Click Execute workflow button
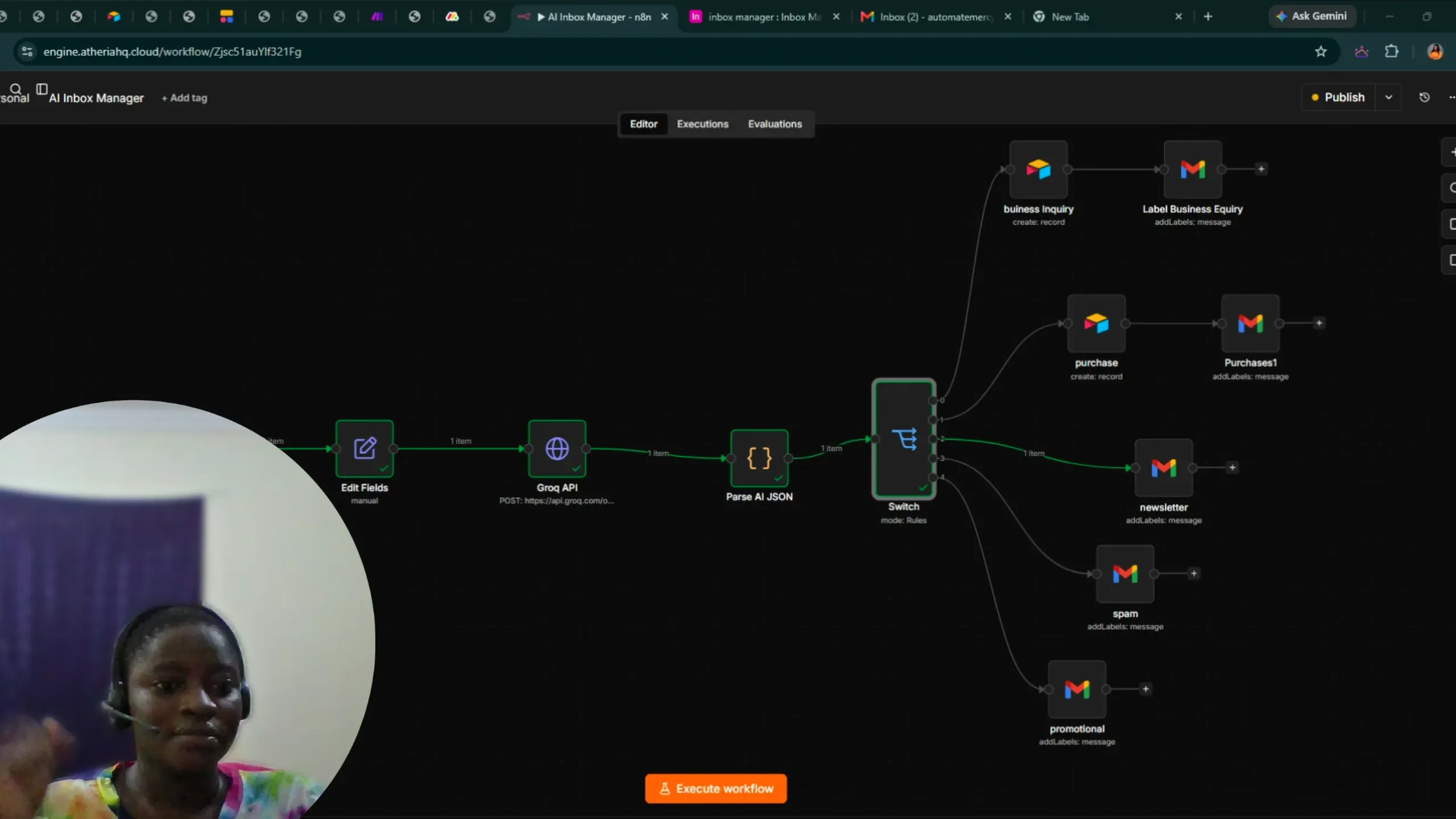Image resolution: width=1456 pixels, height=819 pixels. pos(715,788)
